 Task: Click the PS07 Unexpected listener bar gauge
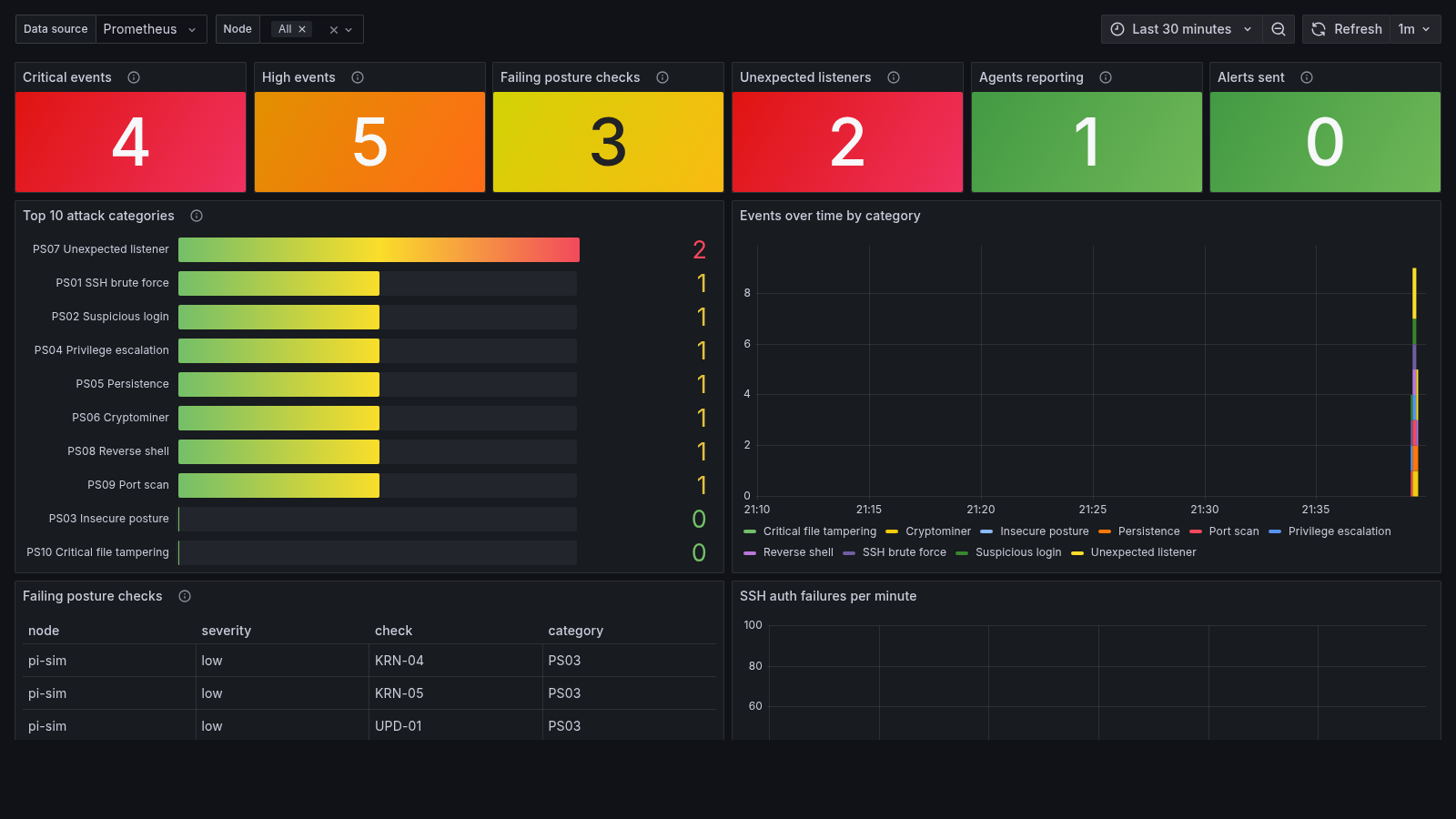tap(379, 249)
